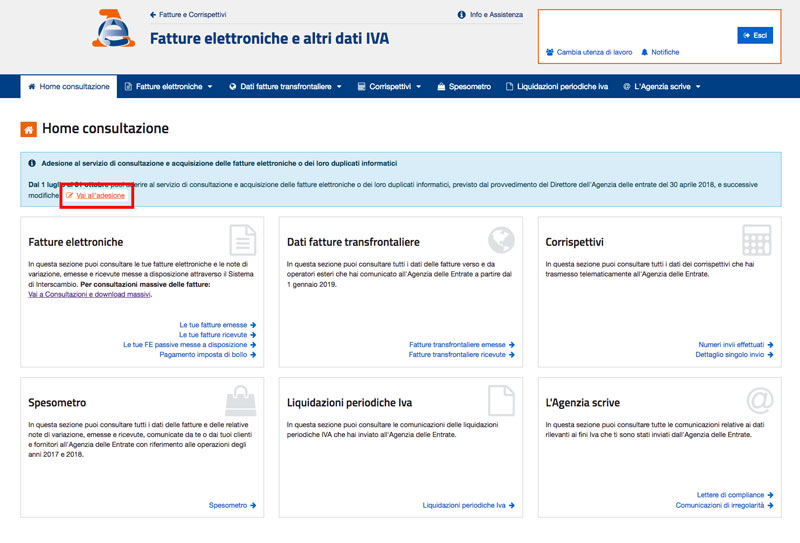This screenshot has height=543, width=800.
Task: Click the Dati fatture transfrontaliere card title
Action: (353, 242)
